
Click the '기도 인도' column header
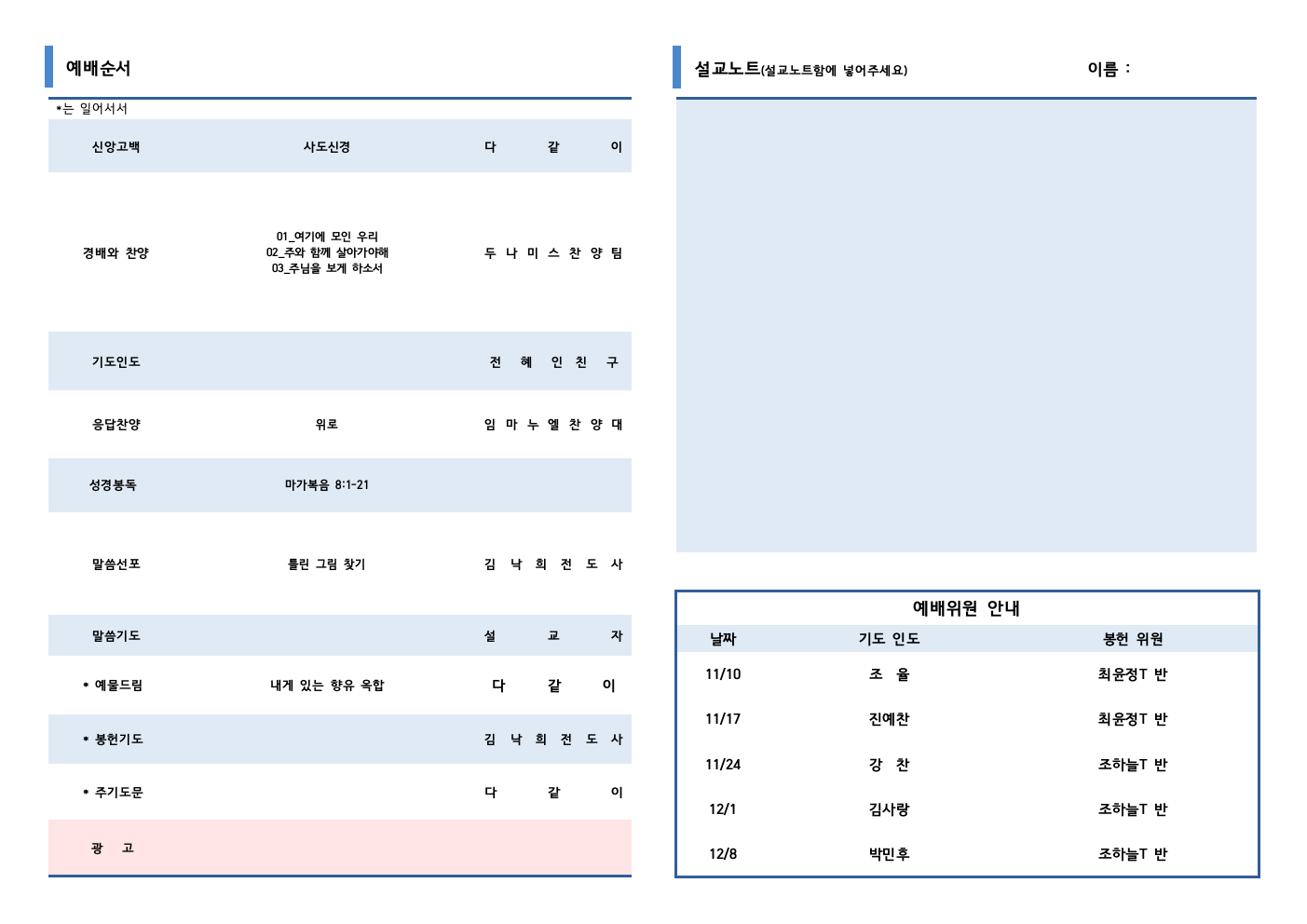pos(889,638)
